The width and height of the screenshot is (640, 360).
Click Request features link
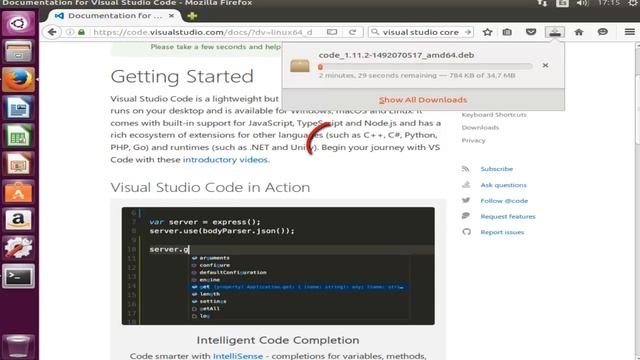click(x=508, y=216)
